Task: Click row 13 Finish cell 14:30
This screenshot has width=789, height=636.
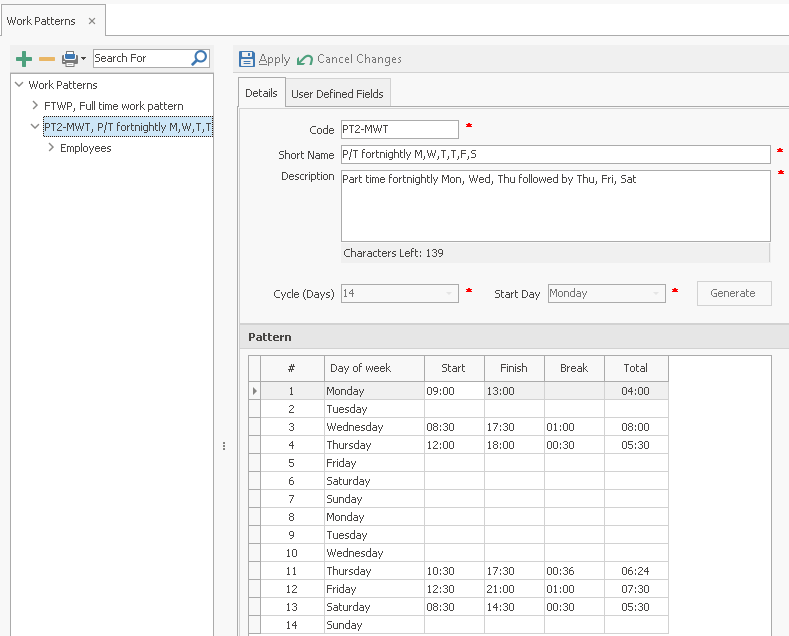Action: click(x=514, y=607)
